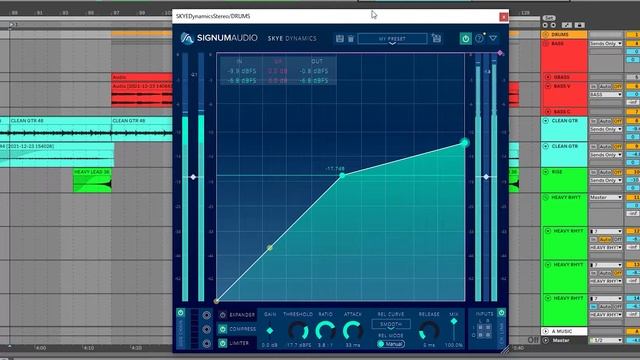Unfold the GBASS track arrow
This screenshot has height=360, width=640.
[x=548, y=77]
